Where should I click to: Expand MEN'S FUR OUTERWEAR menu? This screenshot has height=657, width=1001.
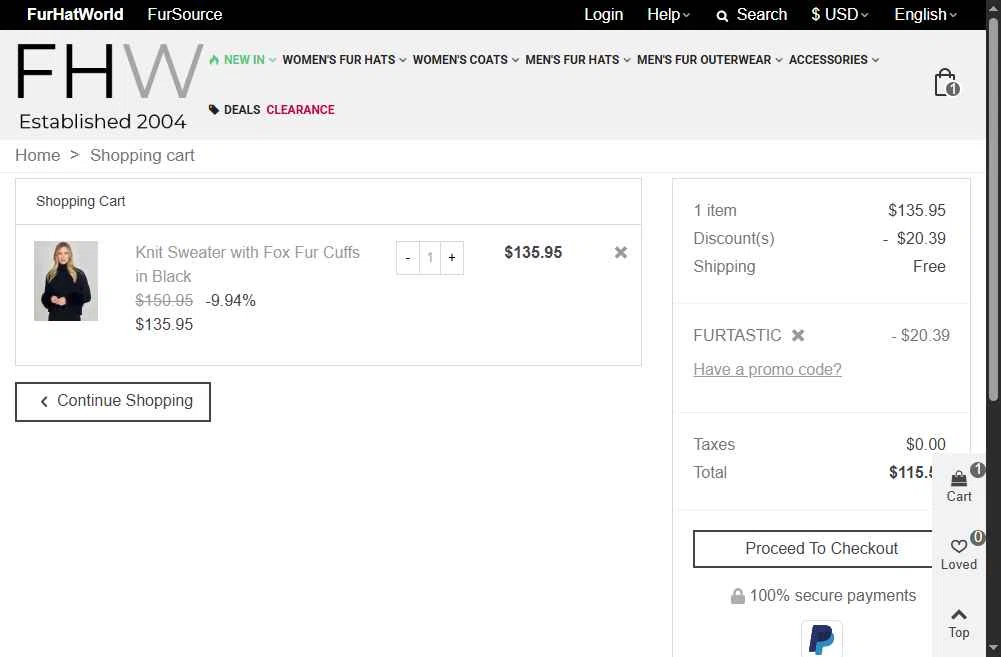[x=709, y=59]
